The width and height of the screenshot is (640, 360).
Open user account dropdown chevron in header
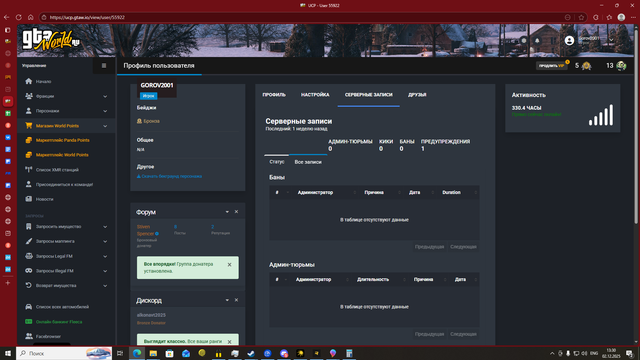point(611,40)
